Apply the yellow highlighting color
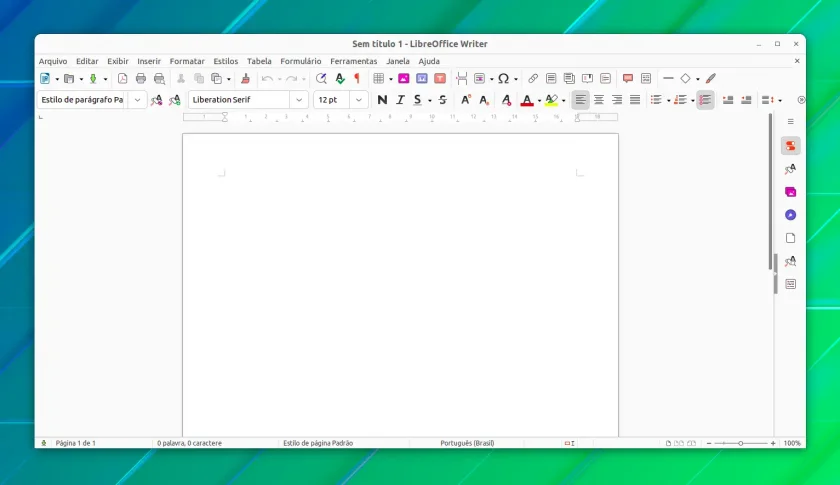 (x=551, y=100)
